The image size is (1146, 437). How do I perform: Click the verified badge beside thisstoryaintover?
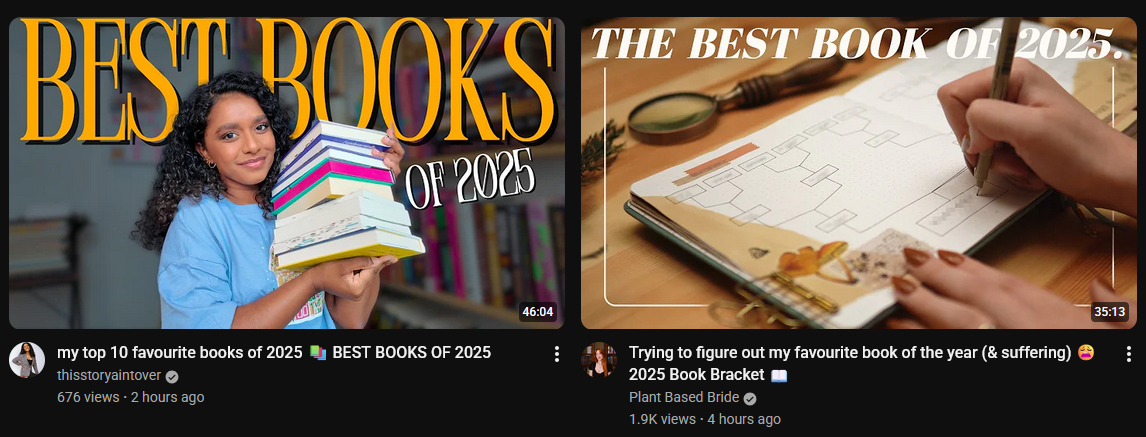(x=172, y=376)
